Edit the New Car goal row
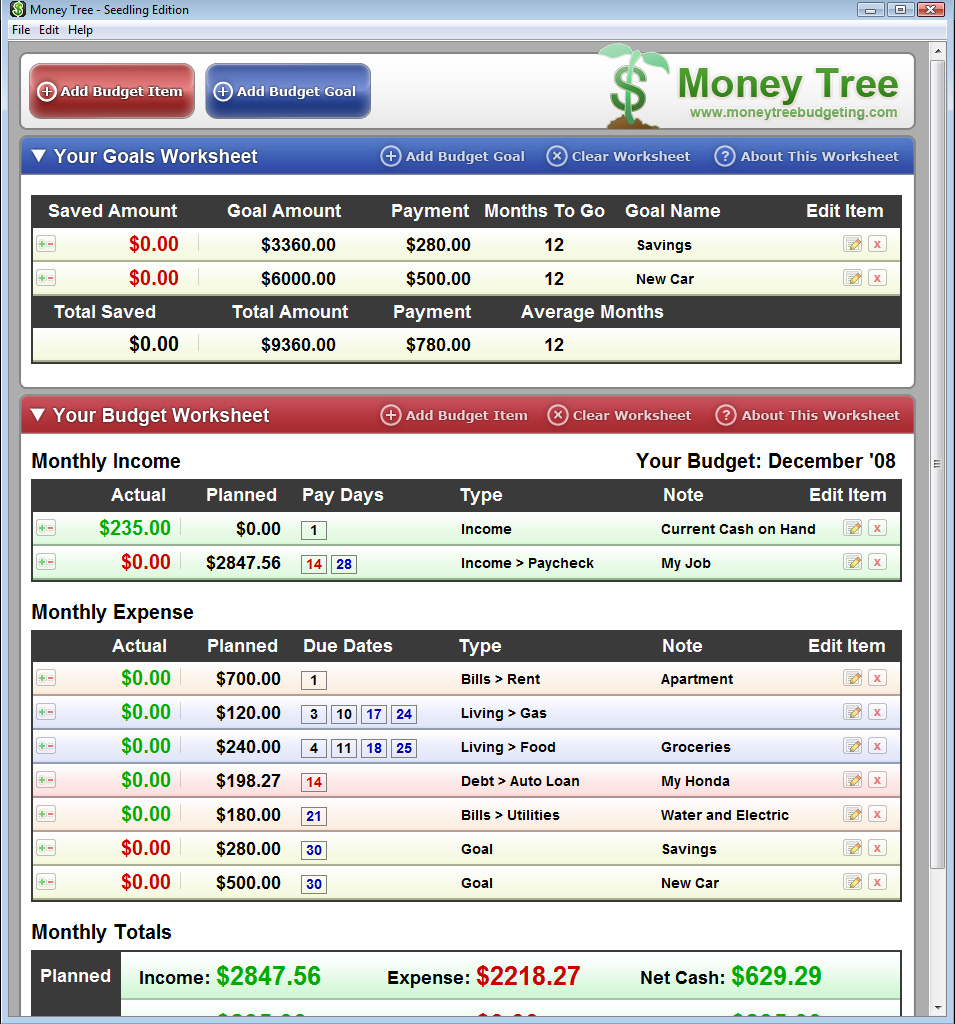The image size is (955, 1024). [x=852, y=278]
